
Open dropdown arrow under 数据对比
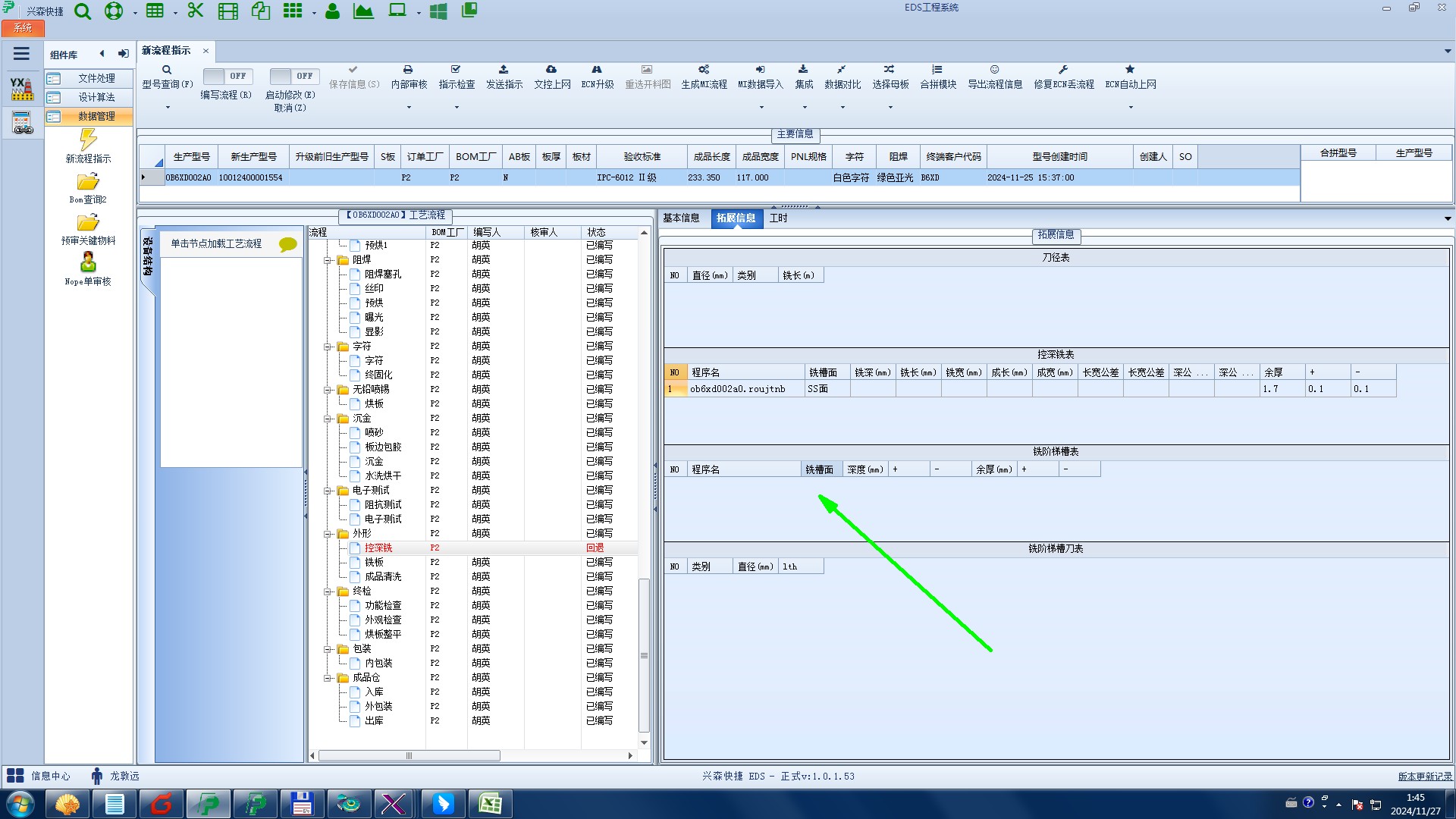tap(843, 108)
